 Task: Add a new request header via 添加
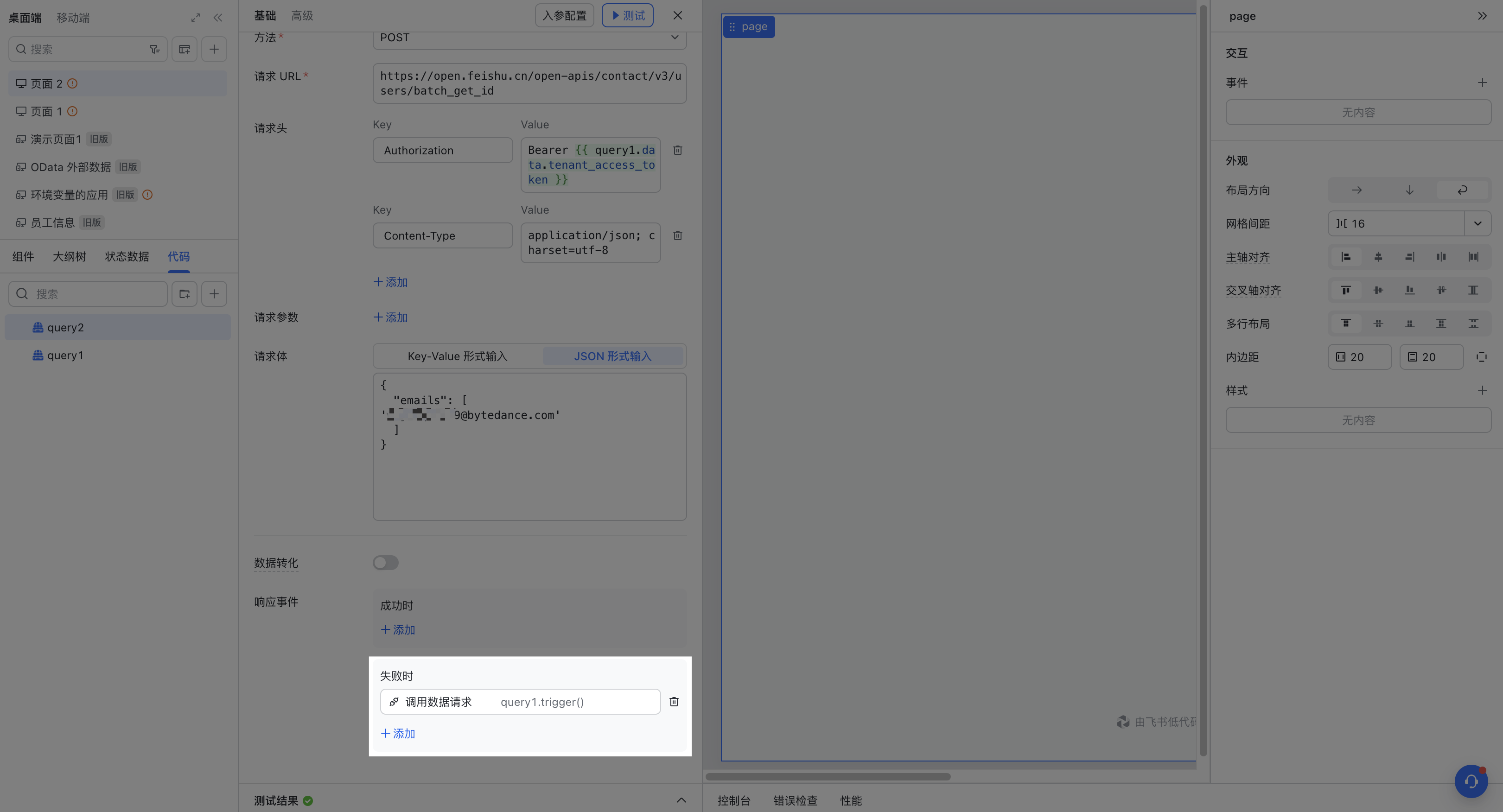point(390,282)
